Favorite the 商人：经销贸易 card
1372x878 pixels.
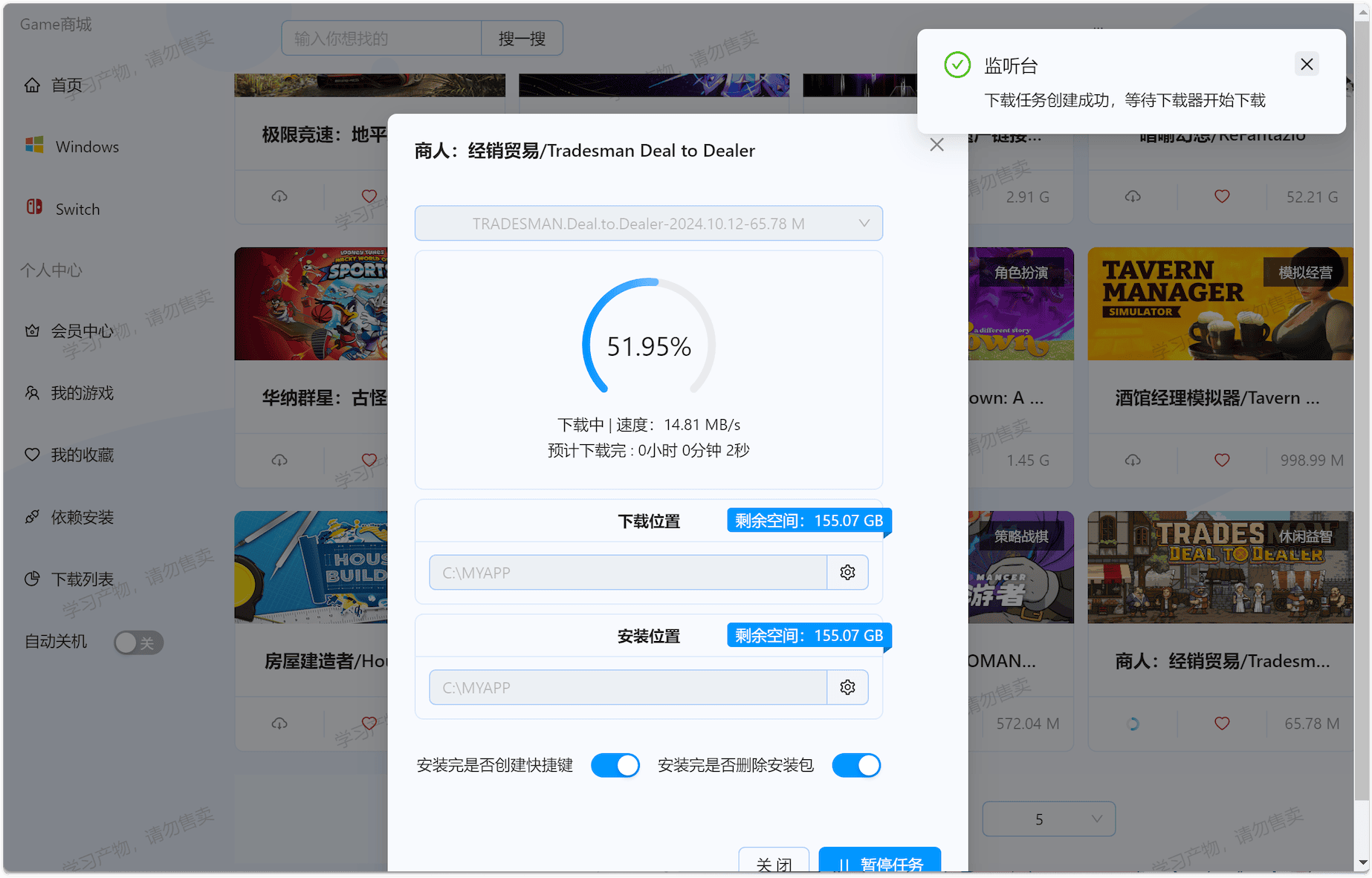click(x=1222, y=723)
